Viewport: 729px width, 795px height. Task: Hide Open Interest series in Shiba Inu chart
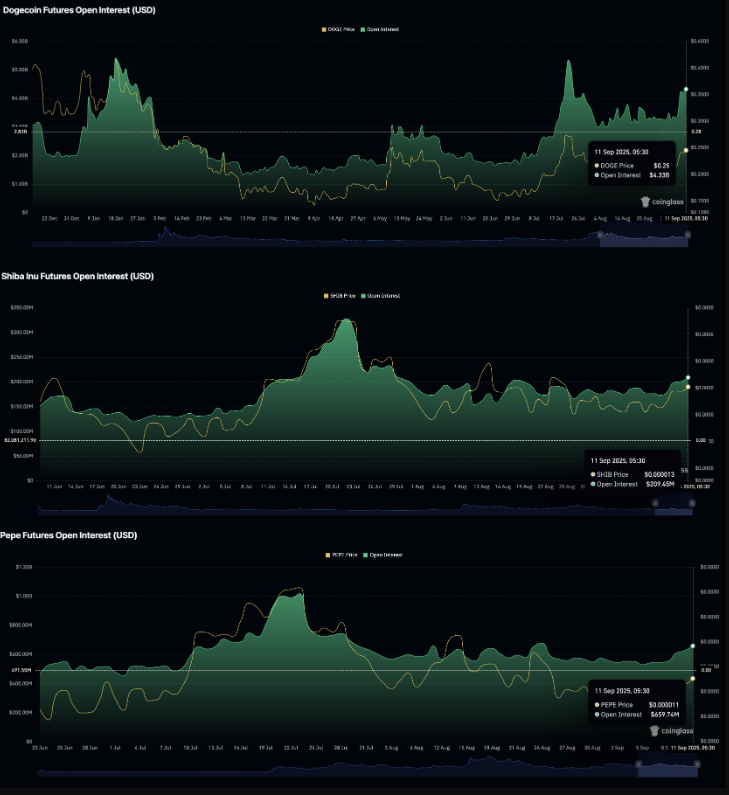click(x=383, y=295)
